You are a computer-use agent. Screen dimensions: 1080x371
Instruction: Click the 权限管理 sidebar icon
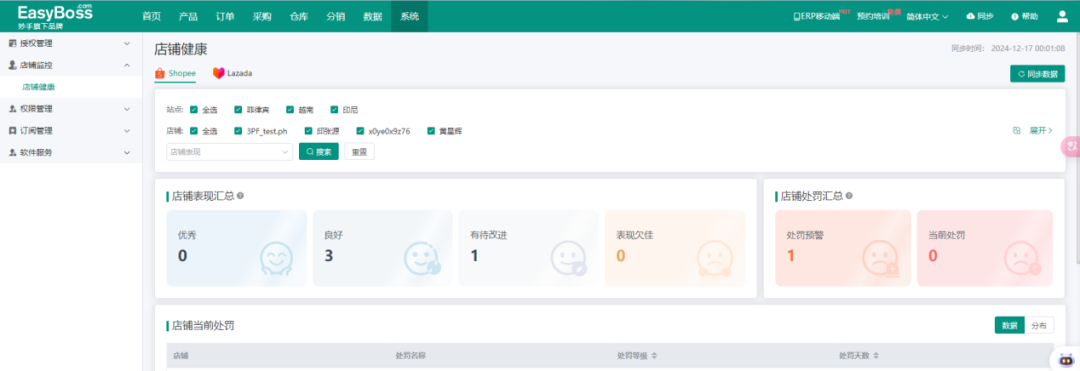pos(12,109)
